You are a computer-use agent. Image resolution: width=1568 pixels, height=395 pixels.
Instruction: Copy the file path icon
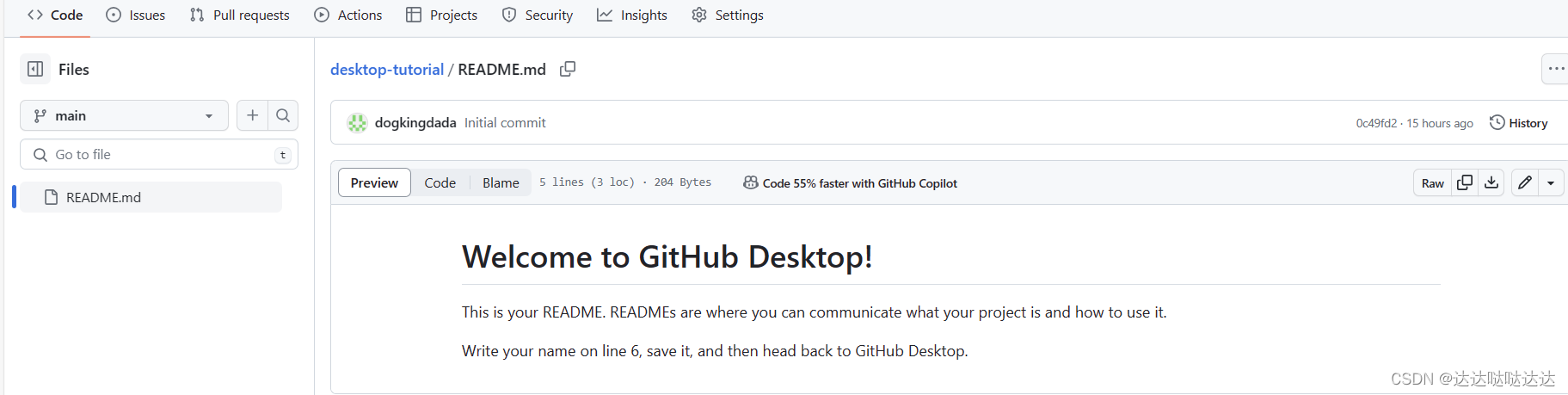tap(568, 69)
